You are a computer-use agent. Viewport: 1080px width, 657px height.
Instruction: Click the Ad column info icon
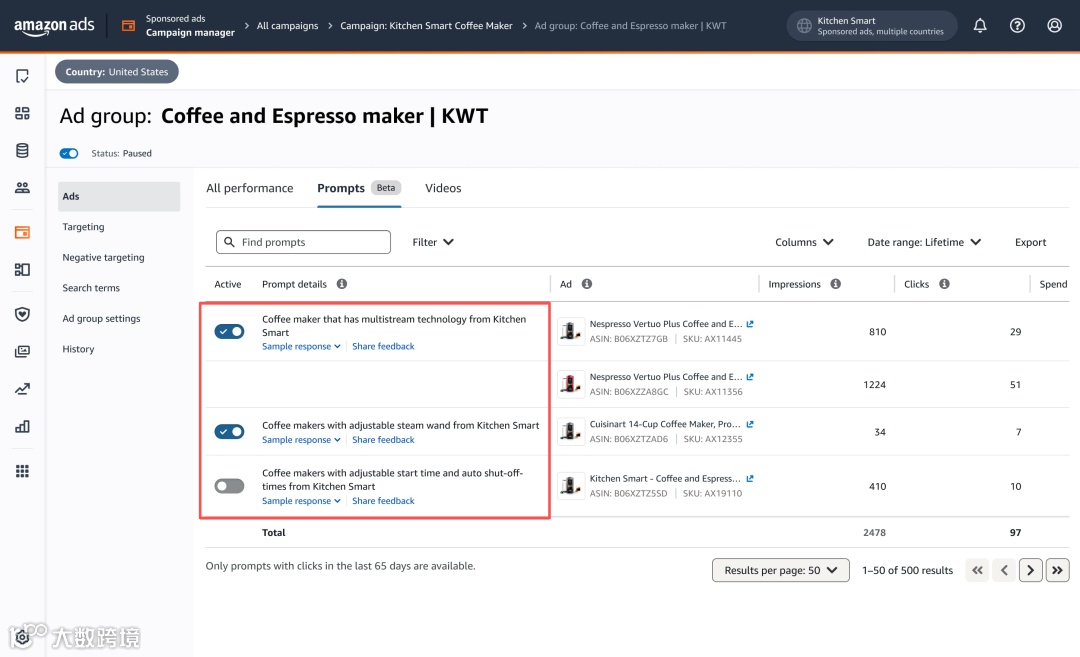point(587,284)
